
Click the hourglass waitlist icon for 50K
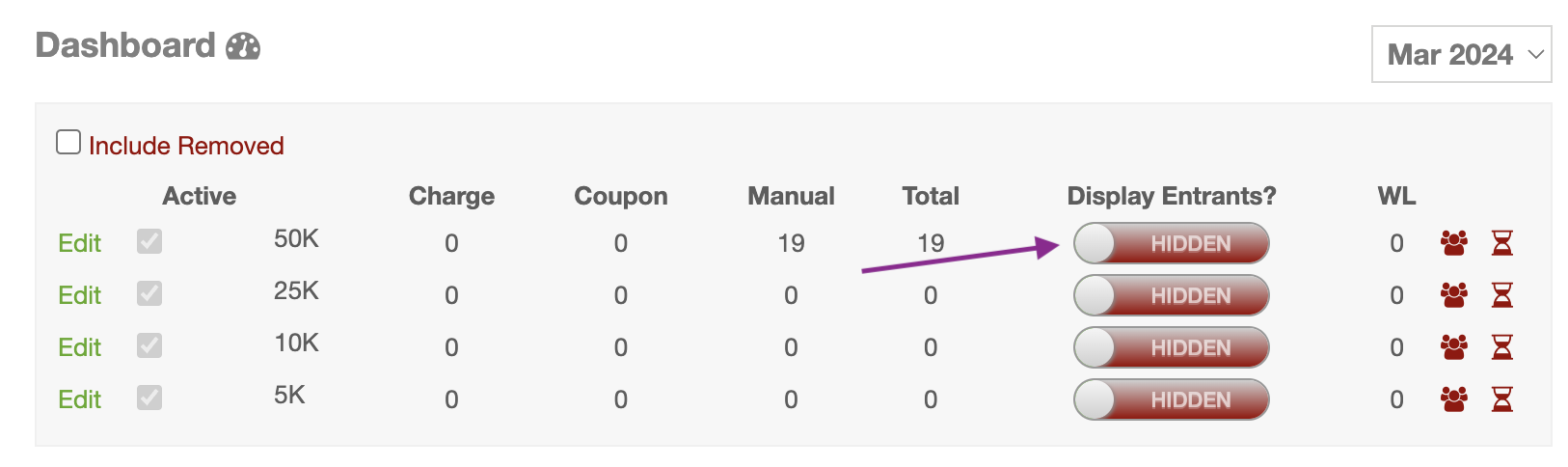pyautogui.click(x=1501, y=243)
